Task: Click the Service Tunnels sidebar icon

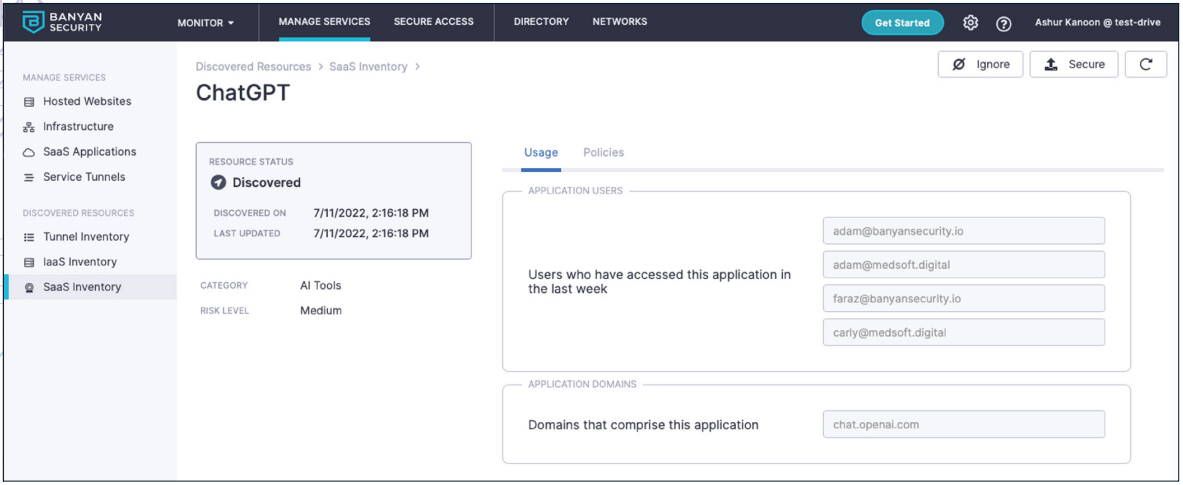Action: pos(29,178)
